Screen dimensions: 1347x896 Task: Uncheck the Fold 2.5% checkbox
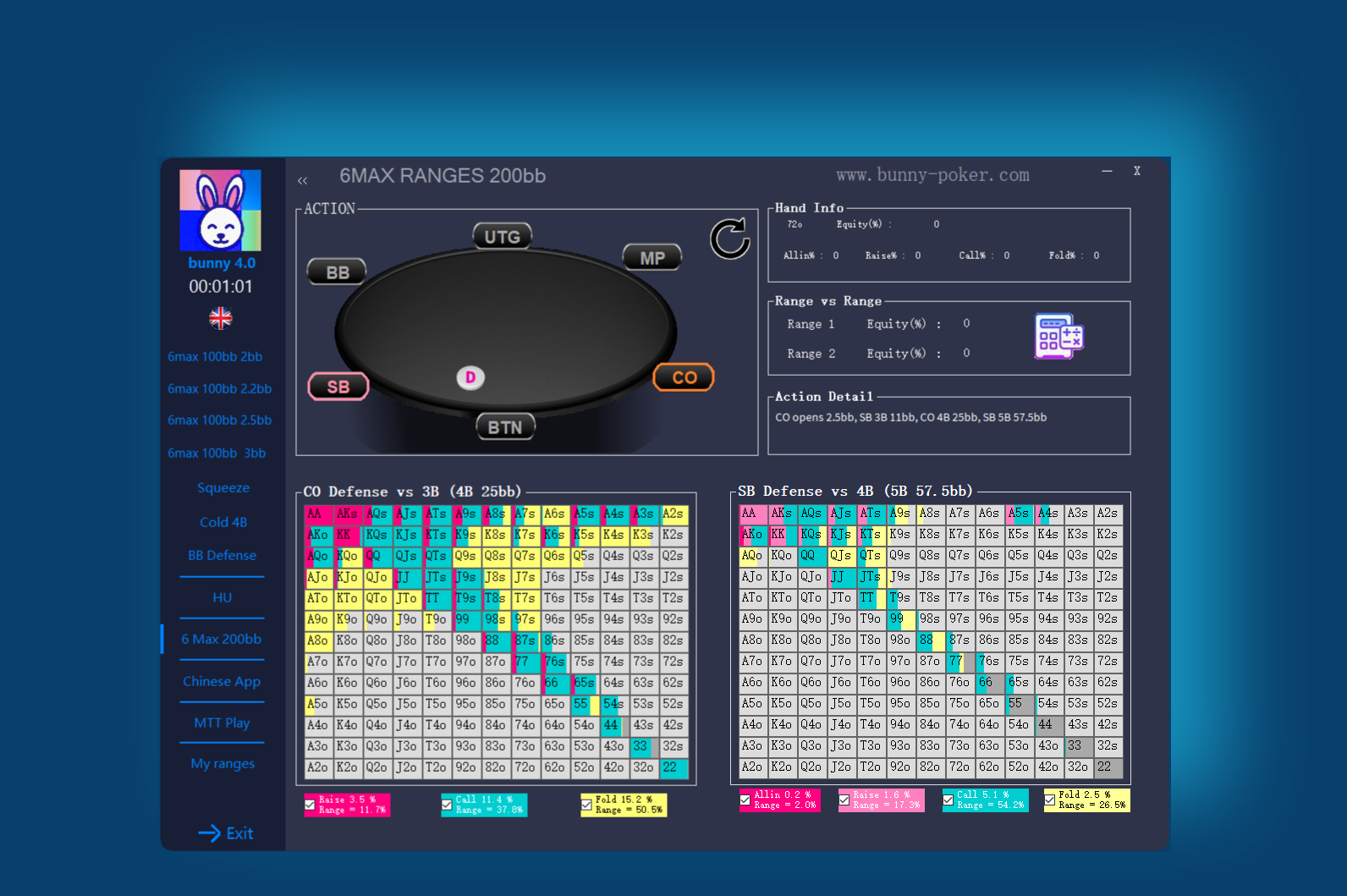tap(1050, 800)
